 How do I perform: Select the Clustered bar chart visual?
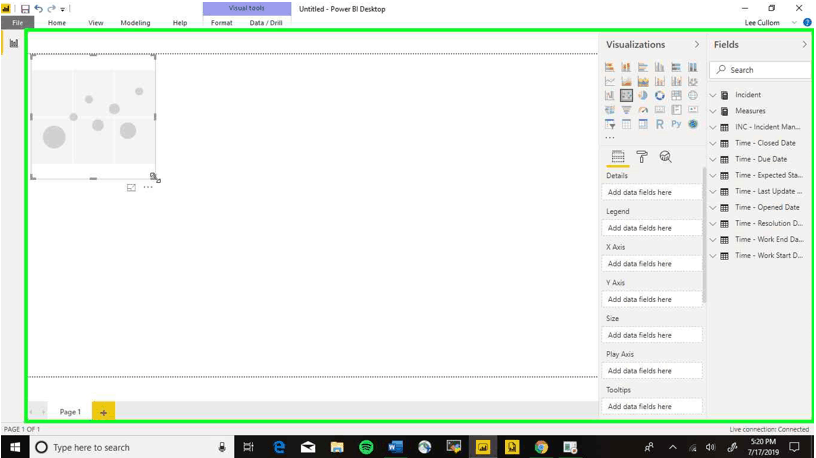tap(643, 67)
